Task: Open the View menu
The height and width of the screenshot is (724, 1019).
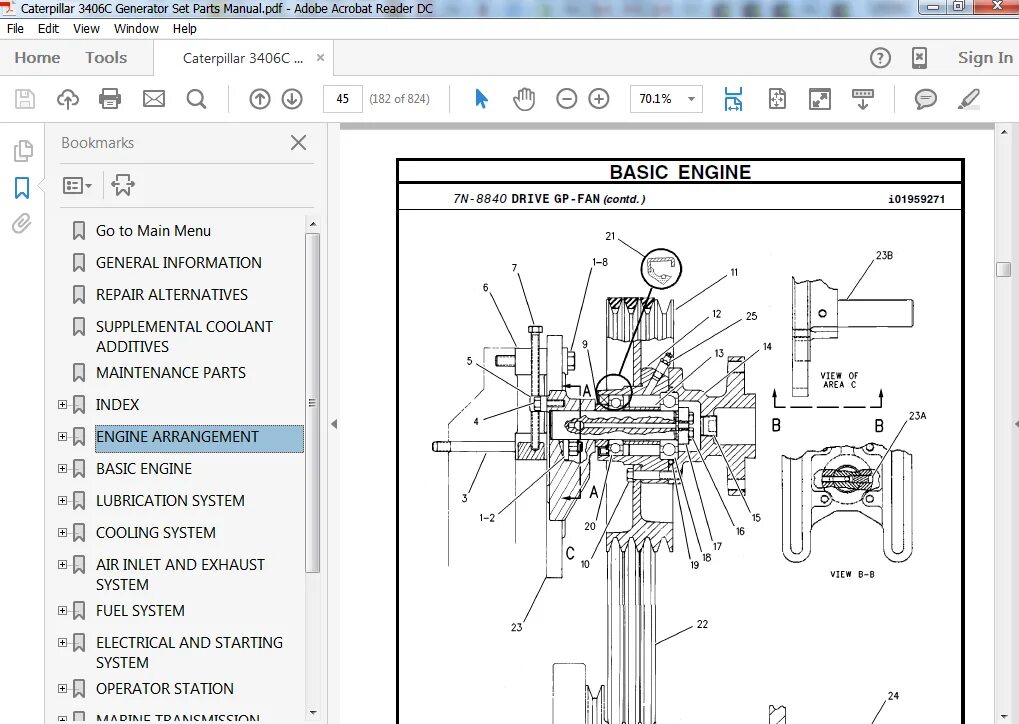Action: (x=86, y=29)
